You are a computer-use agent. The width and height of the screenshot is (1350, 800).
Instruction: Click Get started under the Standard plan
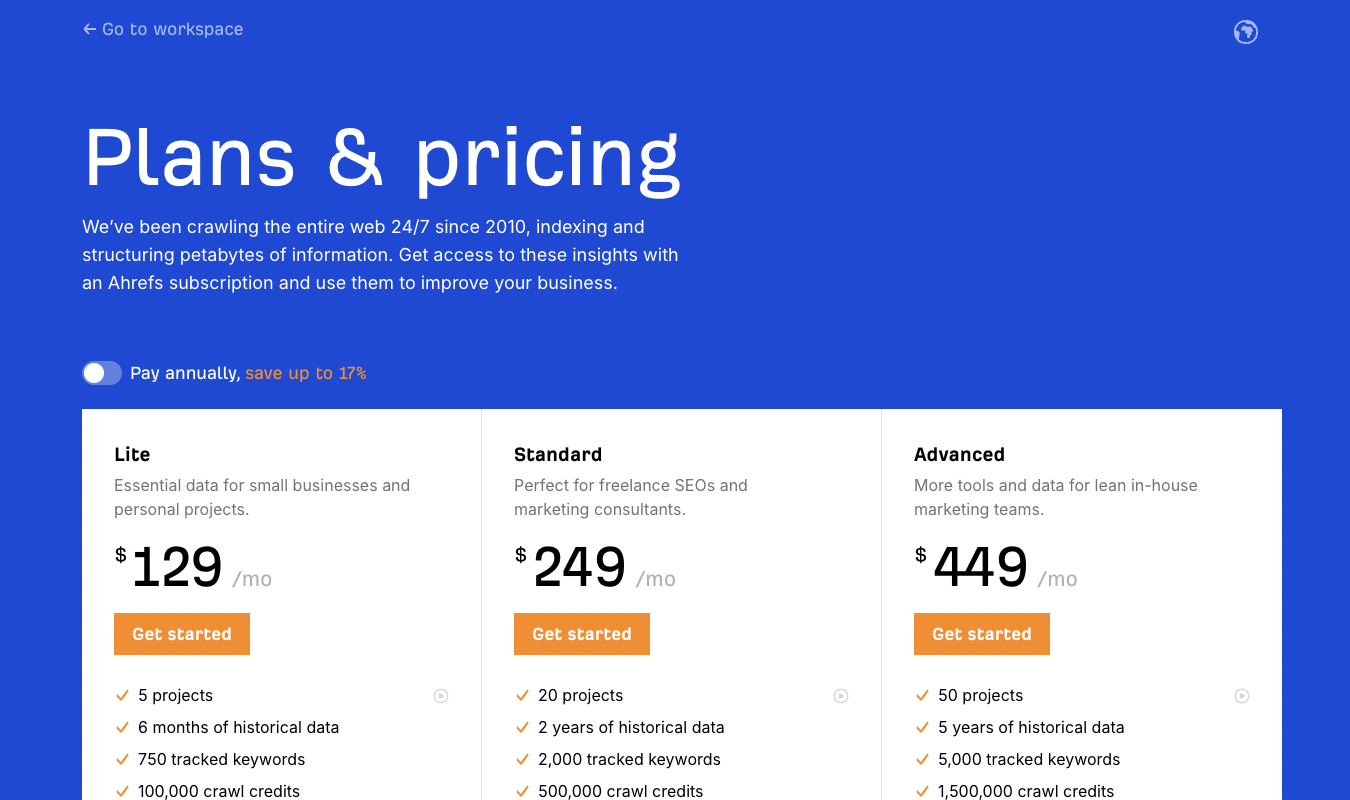pos(581,633)
